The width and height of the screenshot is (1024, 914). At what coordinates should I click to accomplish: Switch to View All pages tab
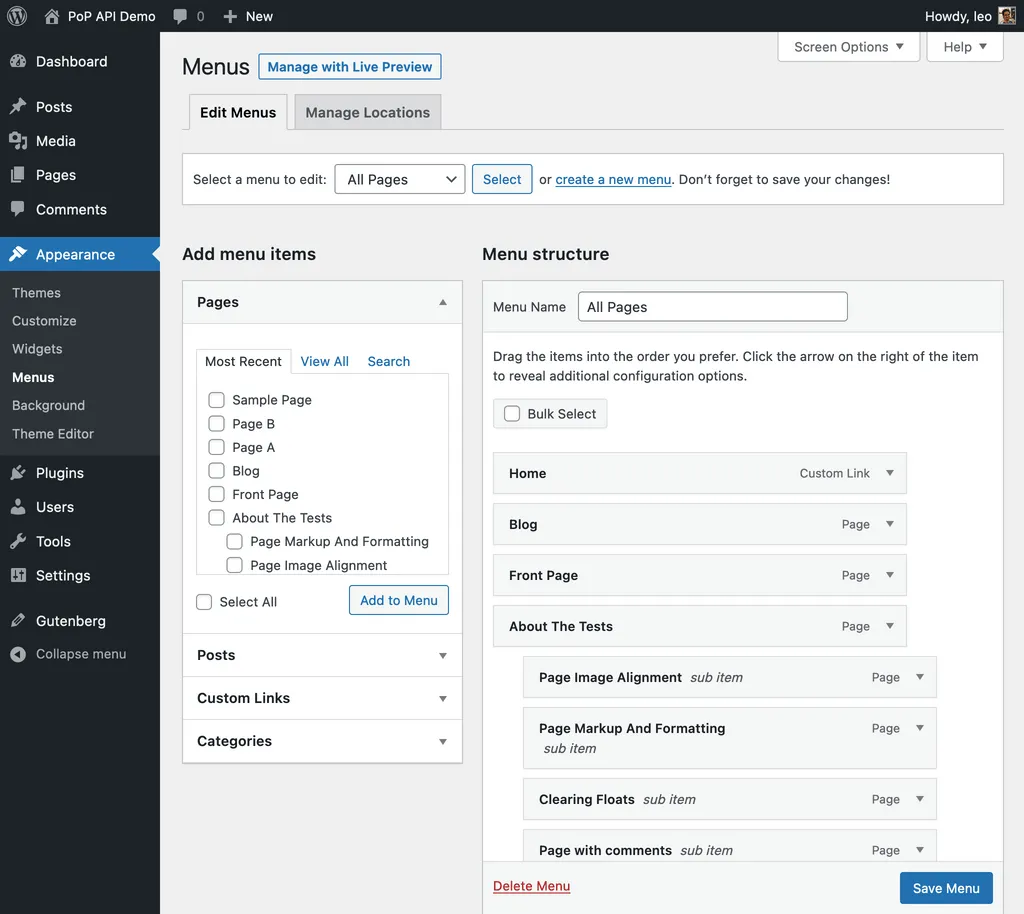(325, 361)
